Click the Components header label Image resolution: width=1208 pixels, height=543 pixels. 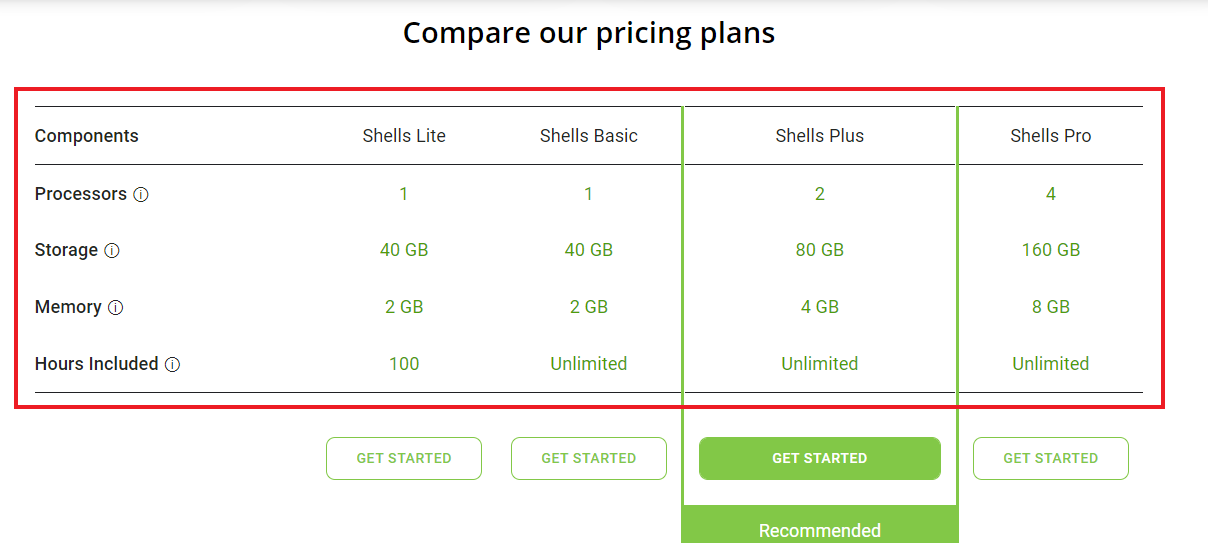point(87,136)
